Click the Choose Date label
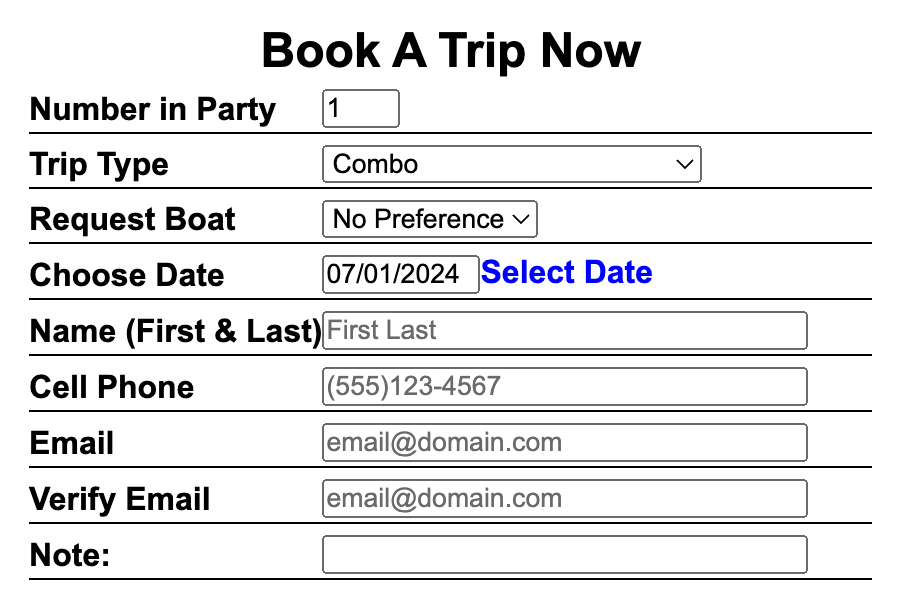 click(x=127, y=275)
